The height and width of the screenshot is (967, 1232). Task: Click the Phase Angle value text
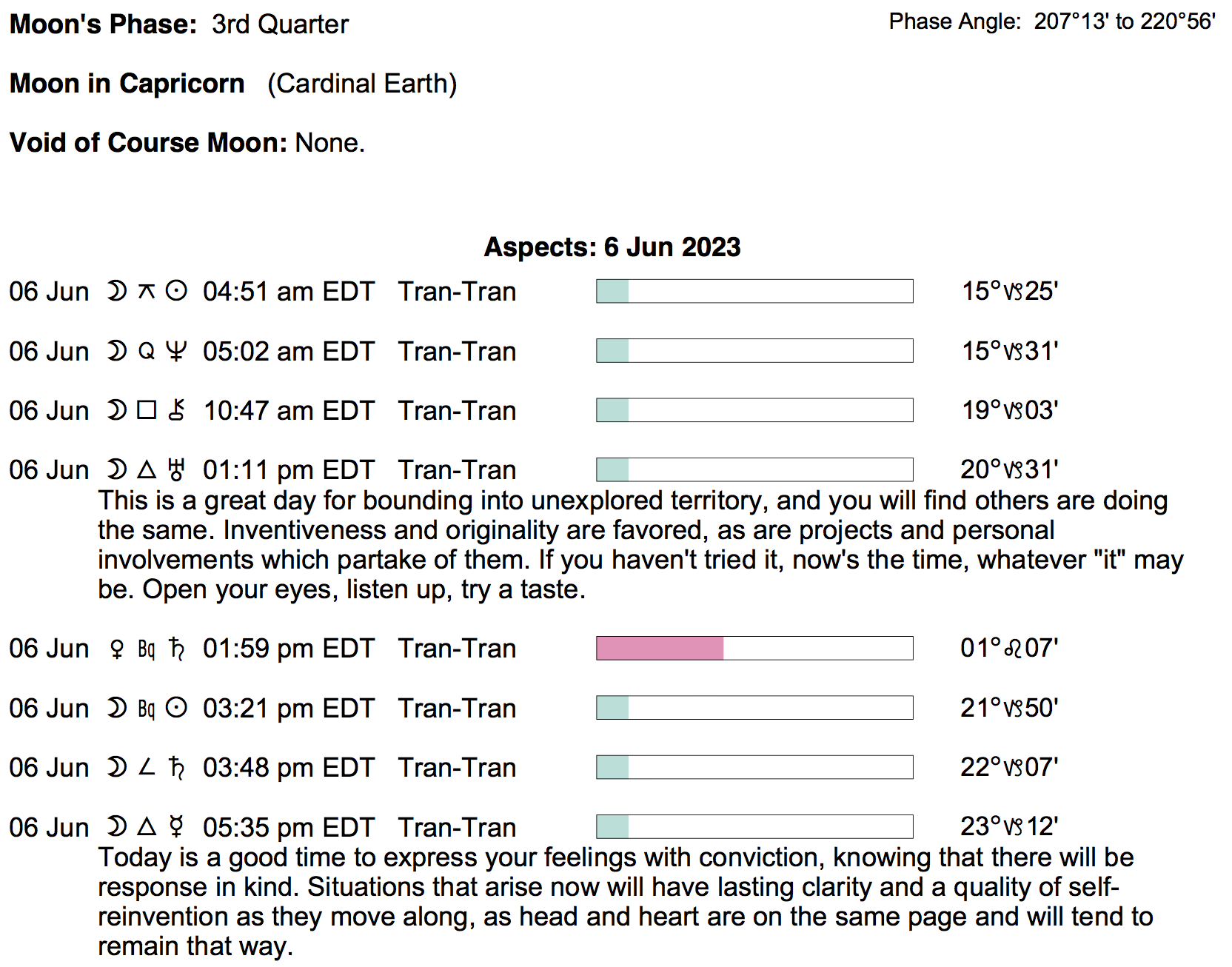tap(1124, 22)
